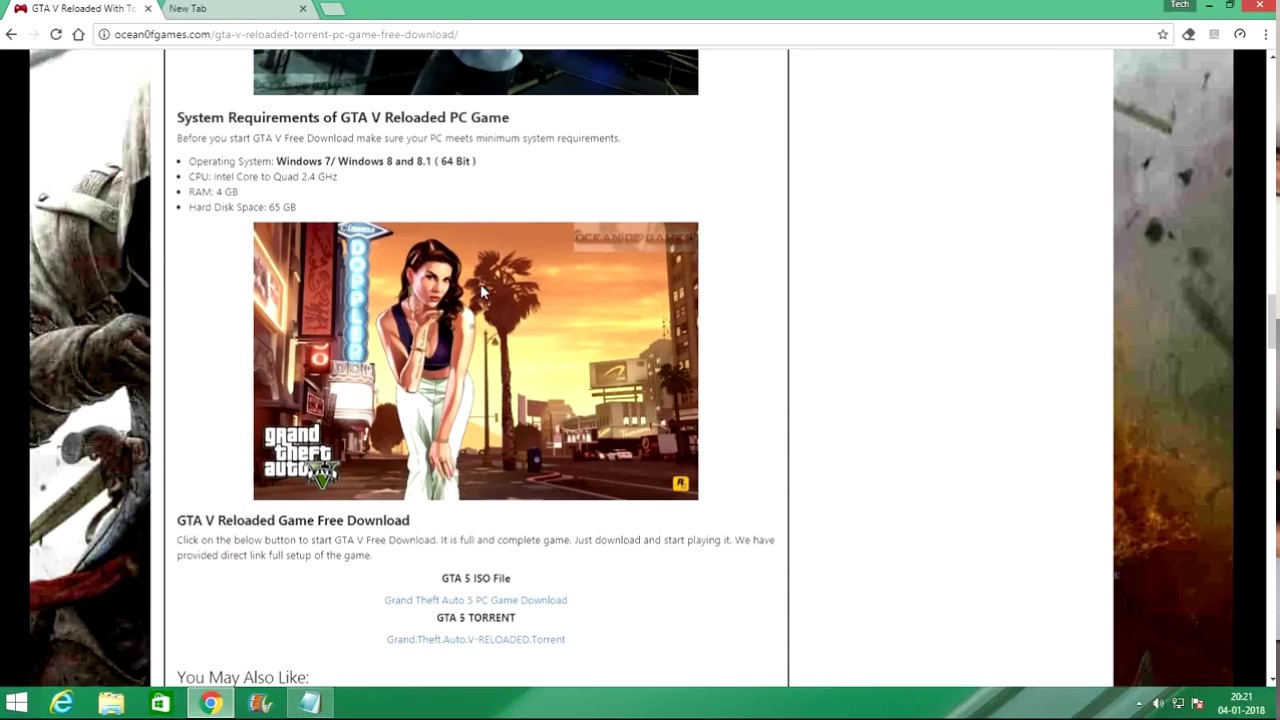
Task: Click the CPU: Intel Core to Quad line
Action: (x=263, y=177)
